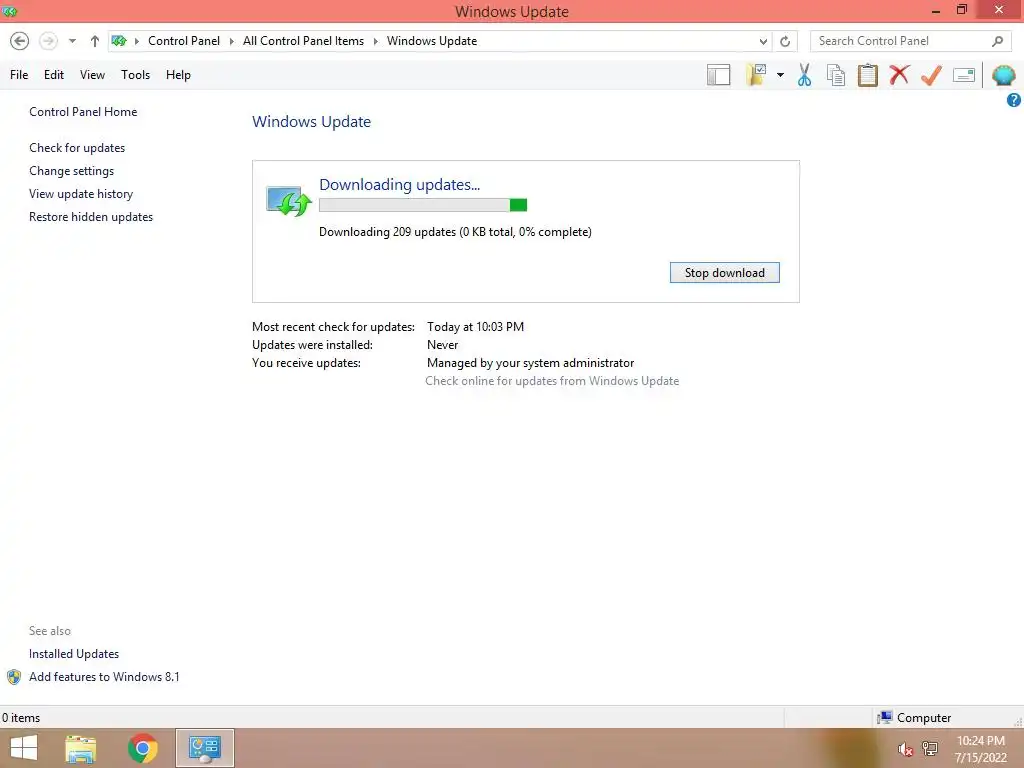Refresh the Windows Update page
Image resolution: width=1024 pixels, height=768 pixels.
(785, 41)
